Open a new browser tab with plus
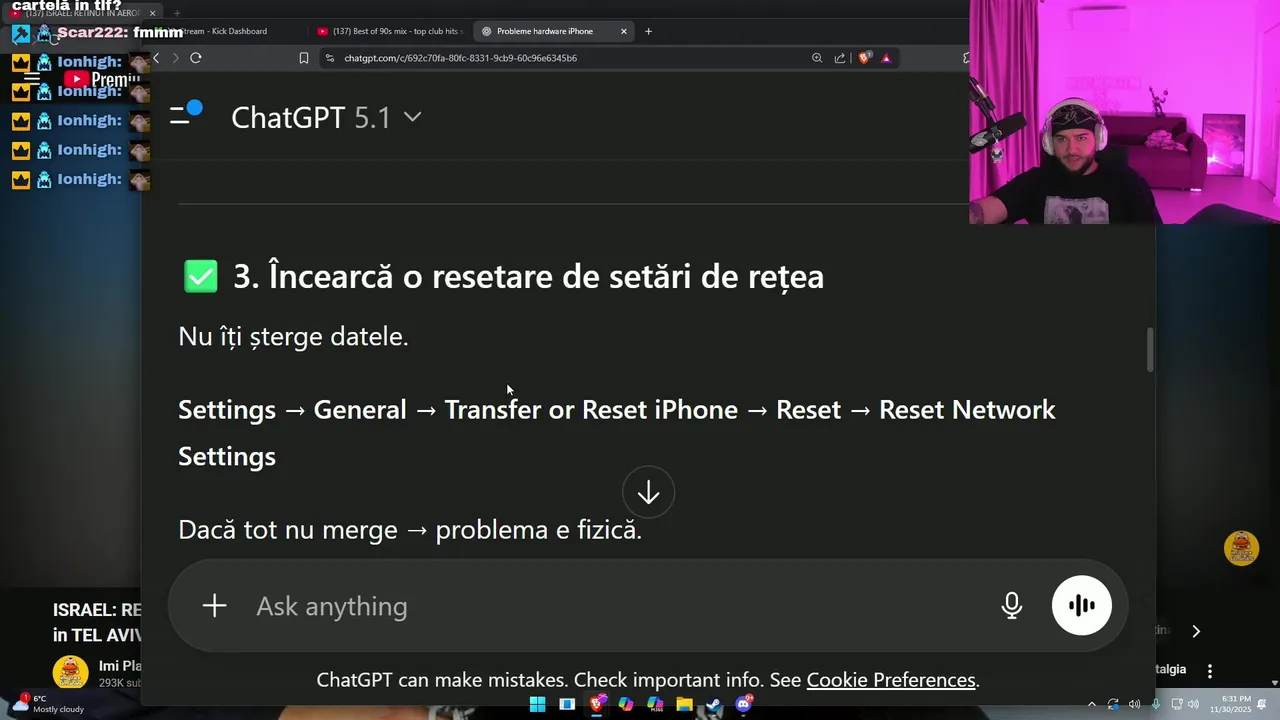This screenshot has height=720, width=1280. pyautogui.click(x=648, y=31)
